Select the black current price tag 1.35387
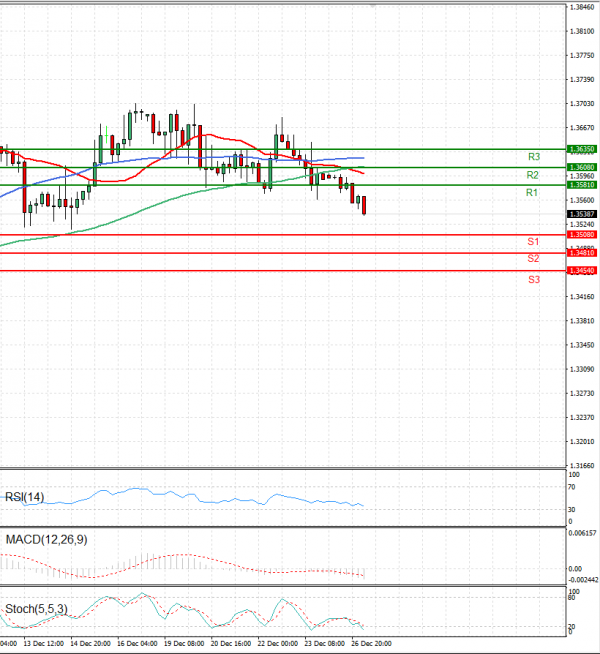Image resolution: width=600 pixels, height=654 pixels. coord(582,214)
